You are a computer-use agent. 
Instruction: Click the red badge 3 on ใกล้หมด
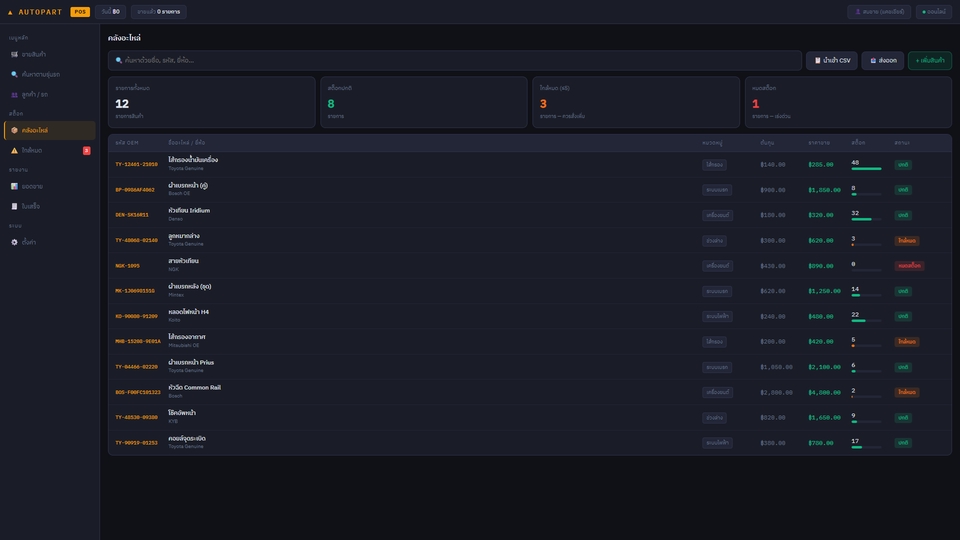pos(86,151)
